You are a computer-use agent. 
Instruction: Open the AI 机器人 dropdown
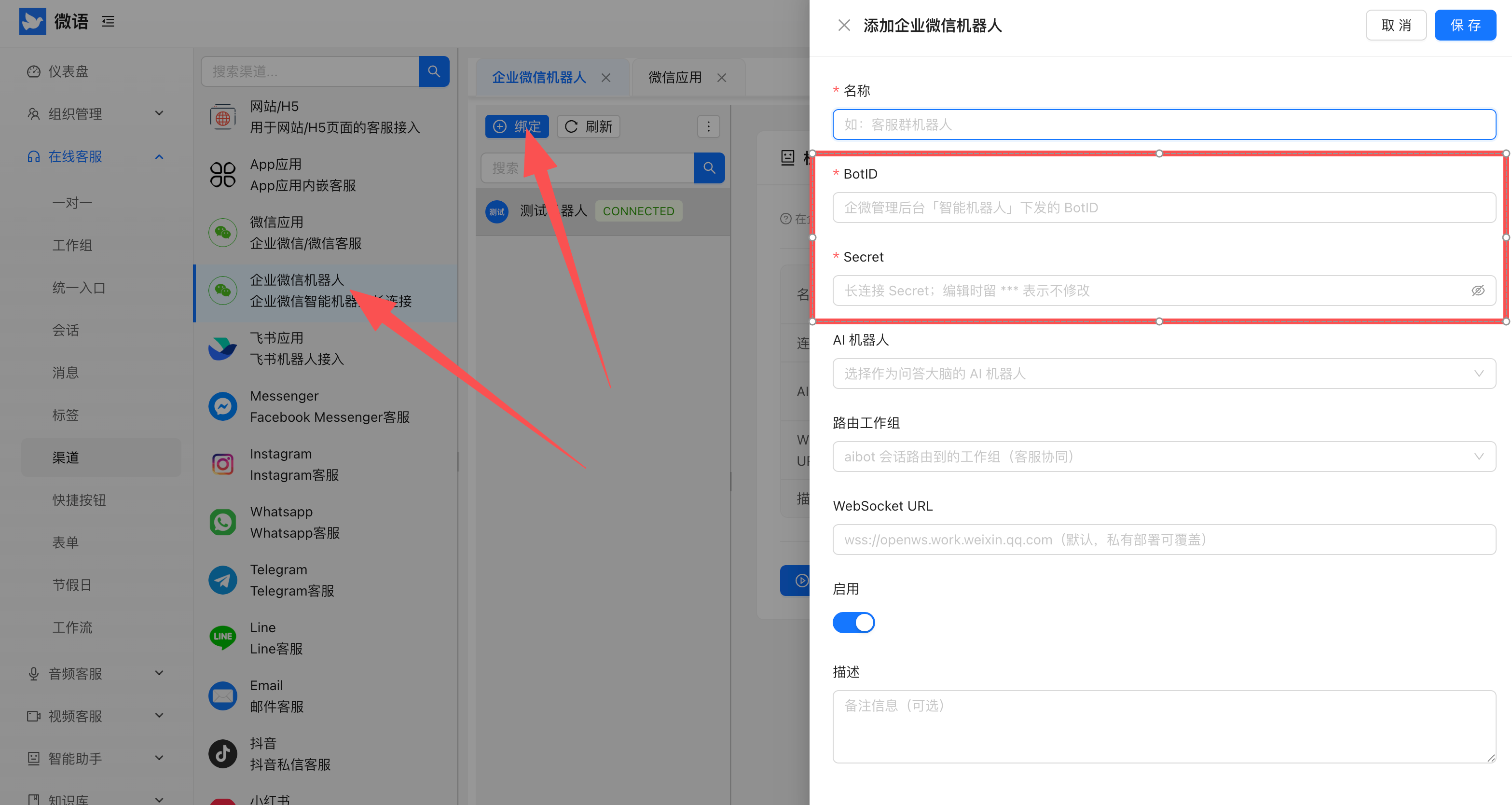point(1164,374)
